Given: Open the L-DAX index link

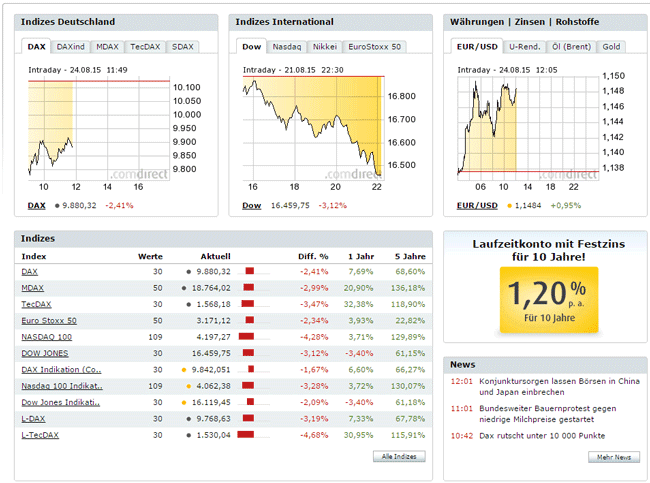Looking at the screenshot, I should pyautogui.click(x=33, y=419).
